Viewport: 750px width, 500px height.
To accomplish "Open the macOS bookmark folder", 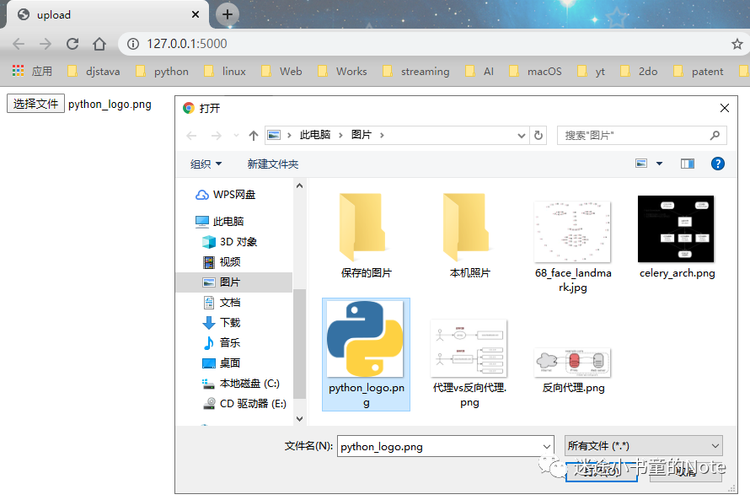I will point(536,71).
